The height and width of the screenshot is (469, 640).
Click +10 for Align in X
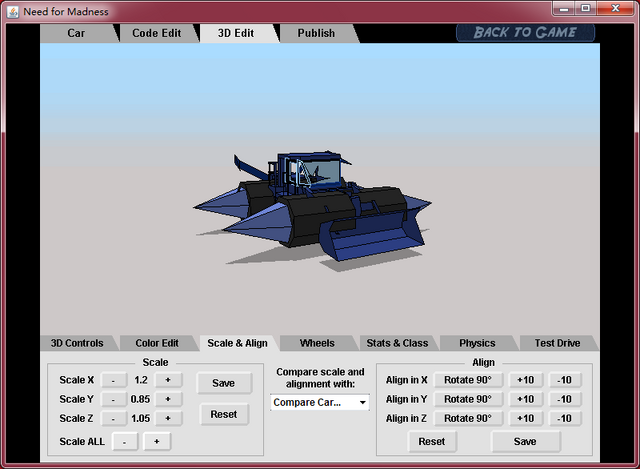[526, 380]
